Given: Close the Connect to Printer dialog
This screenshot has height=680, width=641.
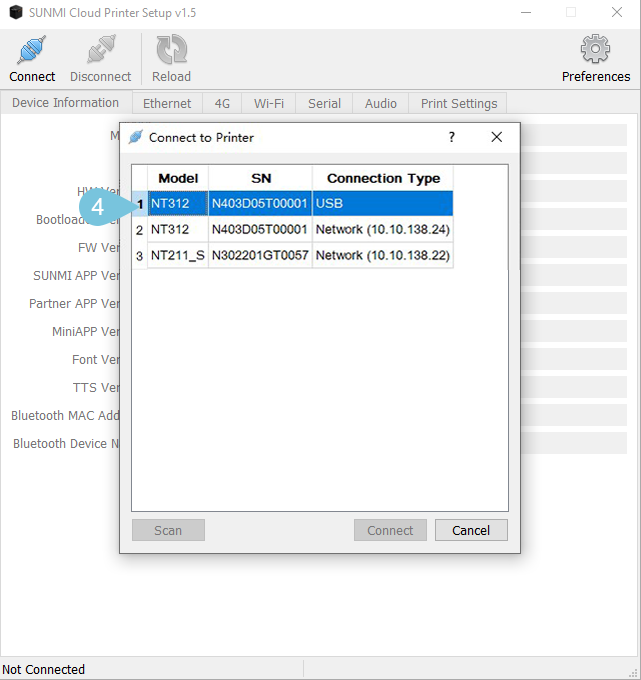Looking at the screenshot, I should click(x=496, y=137).
